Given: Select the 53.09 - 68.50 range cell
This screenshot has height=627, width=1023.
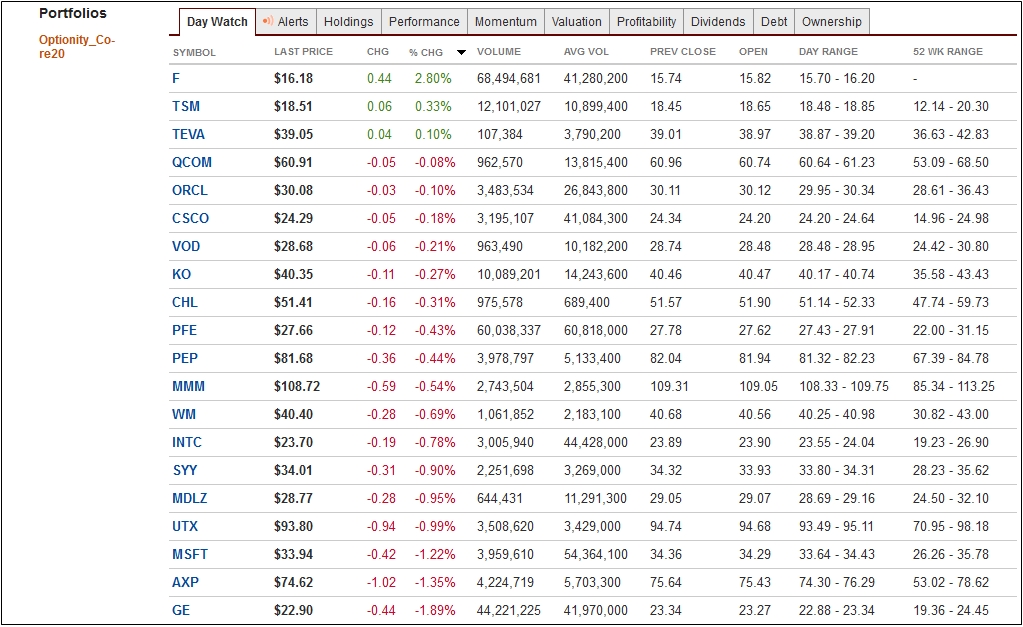Looking at the screenshot, I should click(x=951, y=162).
